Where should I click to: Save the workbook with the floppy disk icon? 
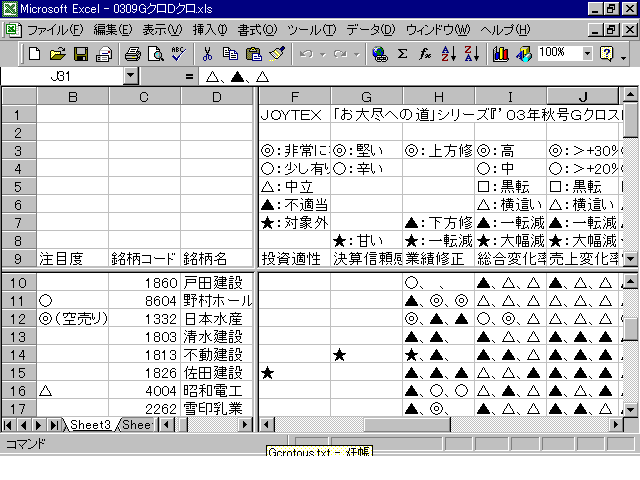pyautogui.click(x=80, y=54)
